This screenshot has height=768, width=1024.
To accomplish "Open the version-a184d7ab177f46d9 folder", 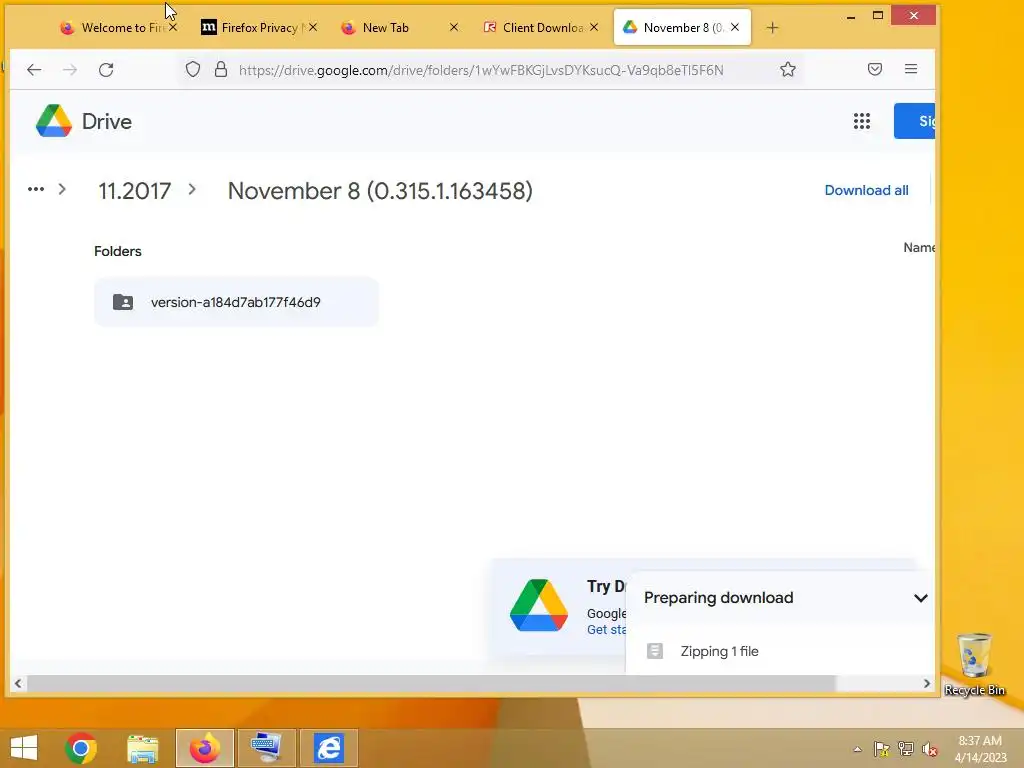I will (x=236, y=302).
